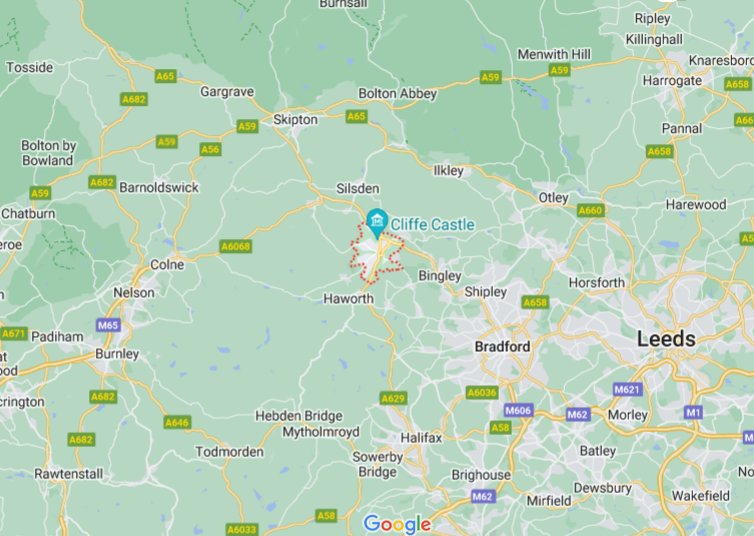Click the M65 motorway shield near Nelson
The height and width of the screenshot is (536, 754).
[x=108, y=325]
